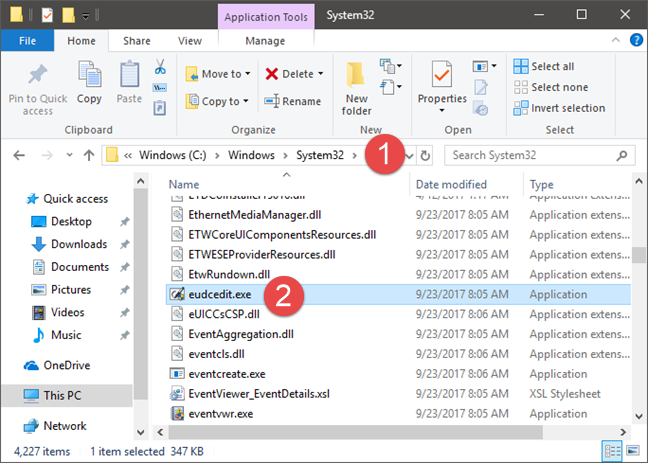
Task: Create a New folder
Action: tap(356, 88)
